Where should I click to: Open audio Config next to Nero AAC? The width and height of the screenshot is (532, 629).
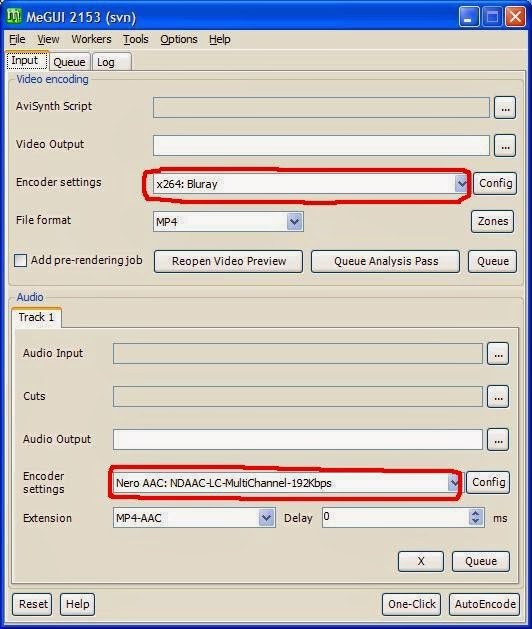pyautogui.click(x=488, y=482)
